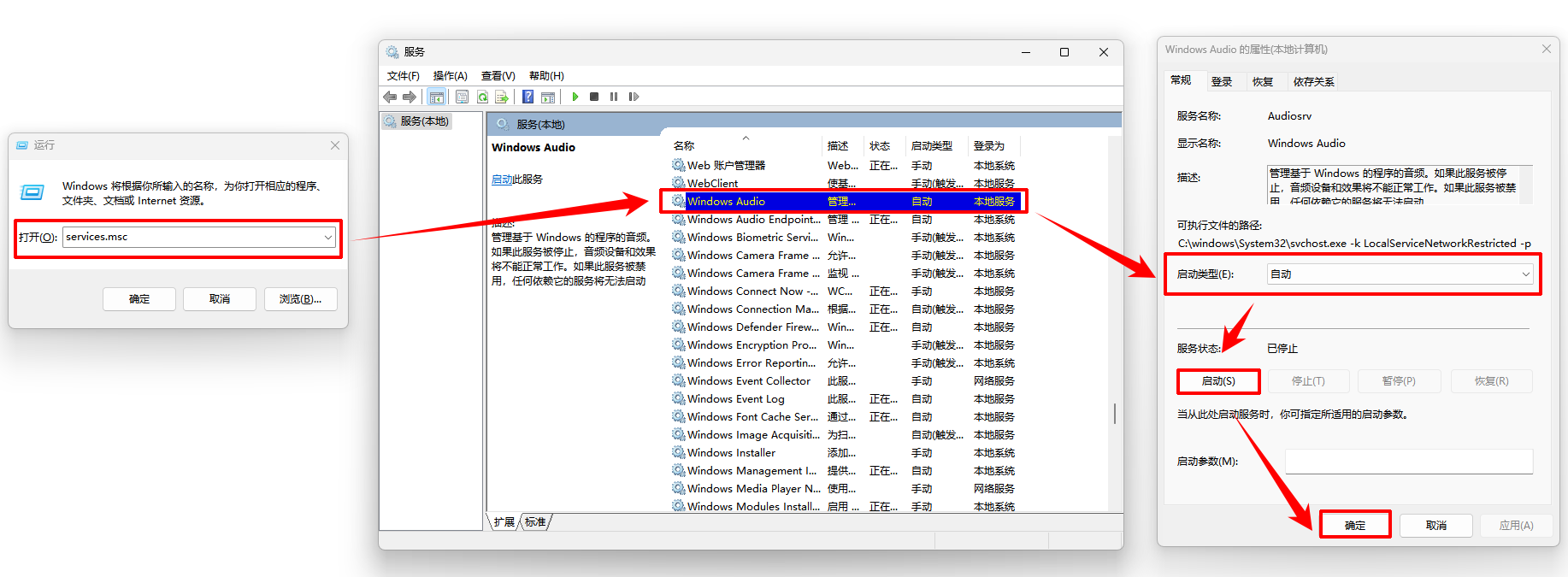Viewport: 1568px width, 577px height.
Task: Click 浏览(B)... in the Run dialog
Action: (300, 299)
